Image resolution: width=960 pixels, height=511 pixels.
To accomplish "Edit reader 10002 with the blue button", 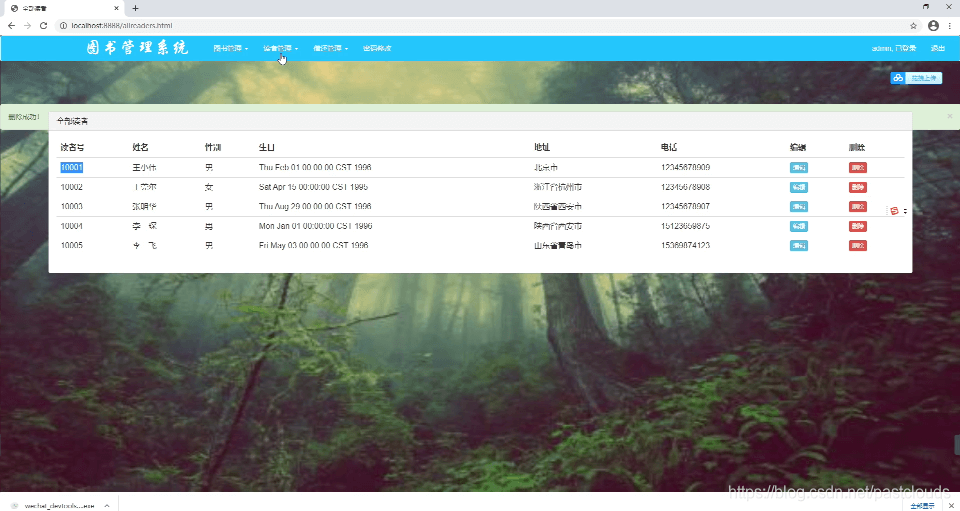I will point(798,187).
